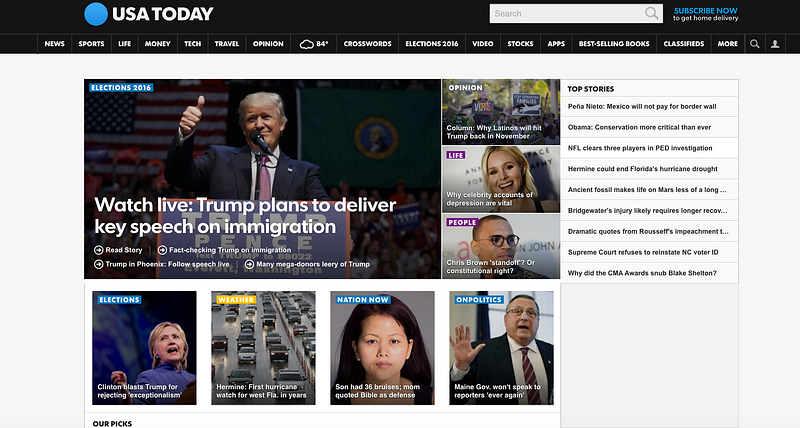Click arrow icon beside Trump in Phoenix
Viewport: 800px width, 428px height.
[x=98, y=264]
